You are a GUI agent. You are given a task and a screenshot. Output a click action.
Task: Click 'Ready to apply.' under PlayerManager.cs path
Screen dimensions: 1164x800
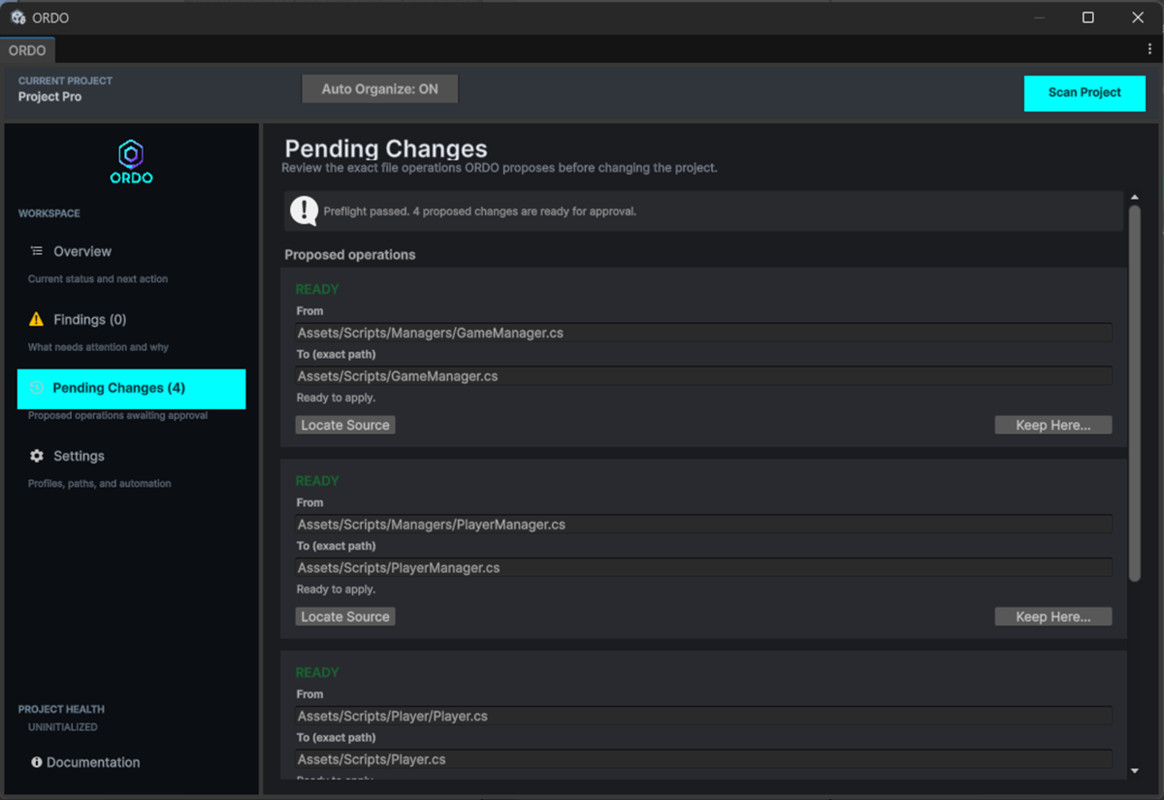click(x=336, y=588)
